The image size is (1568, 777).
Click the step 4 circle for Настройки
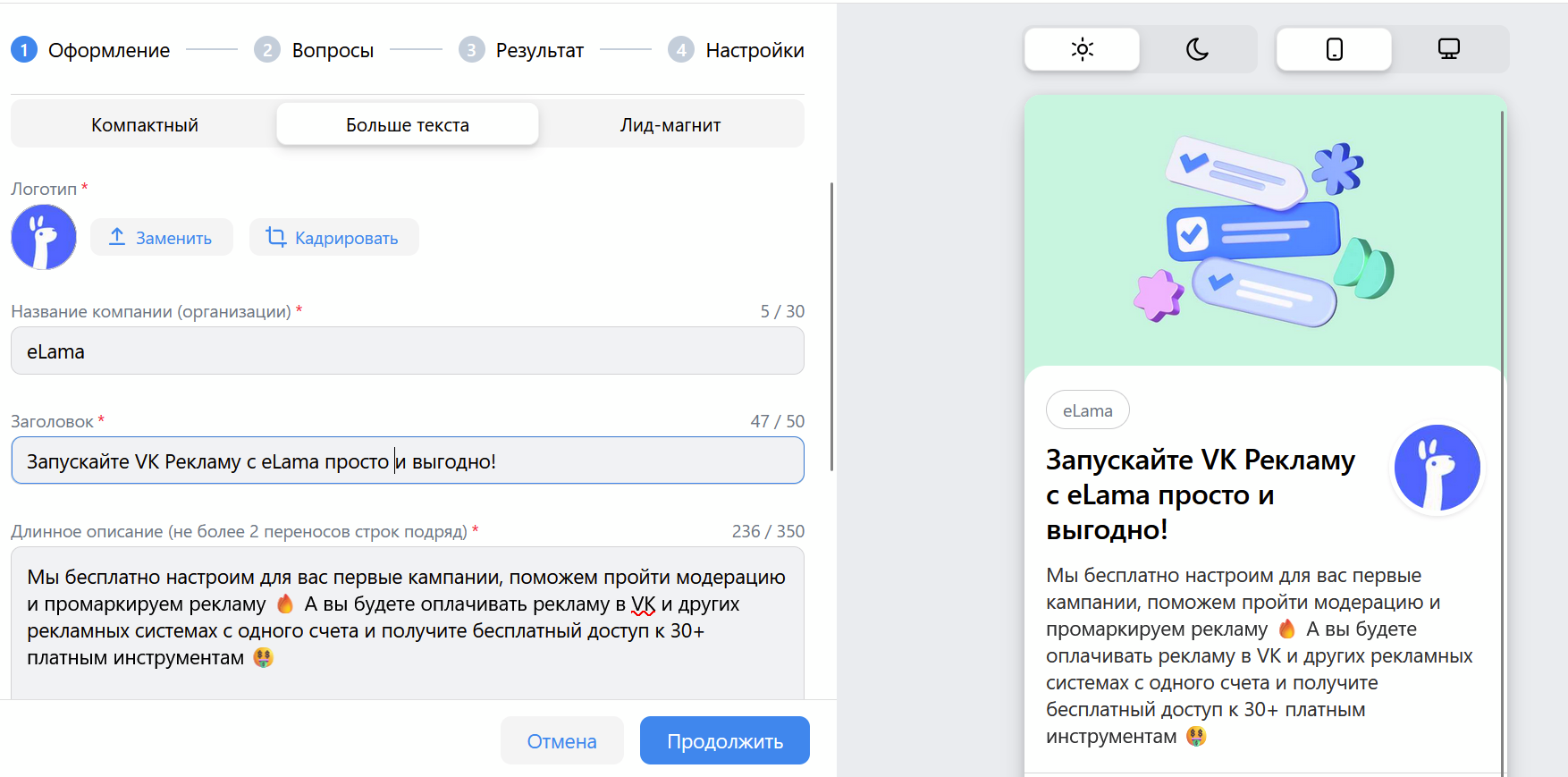(x=681, y=50)
